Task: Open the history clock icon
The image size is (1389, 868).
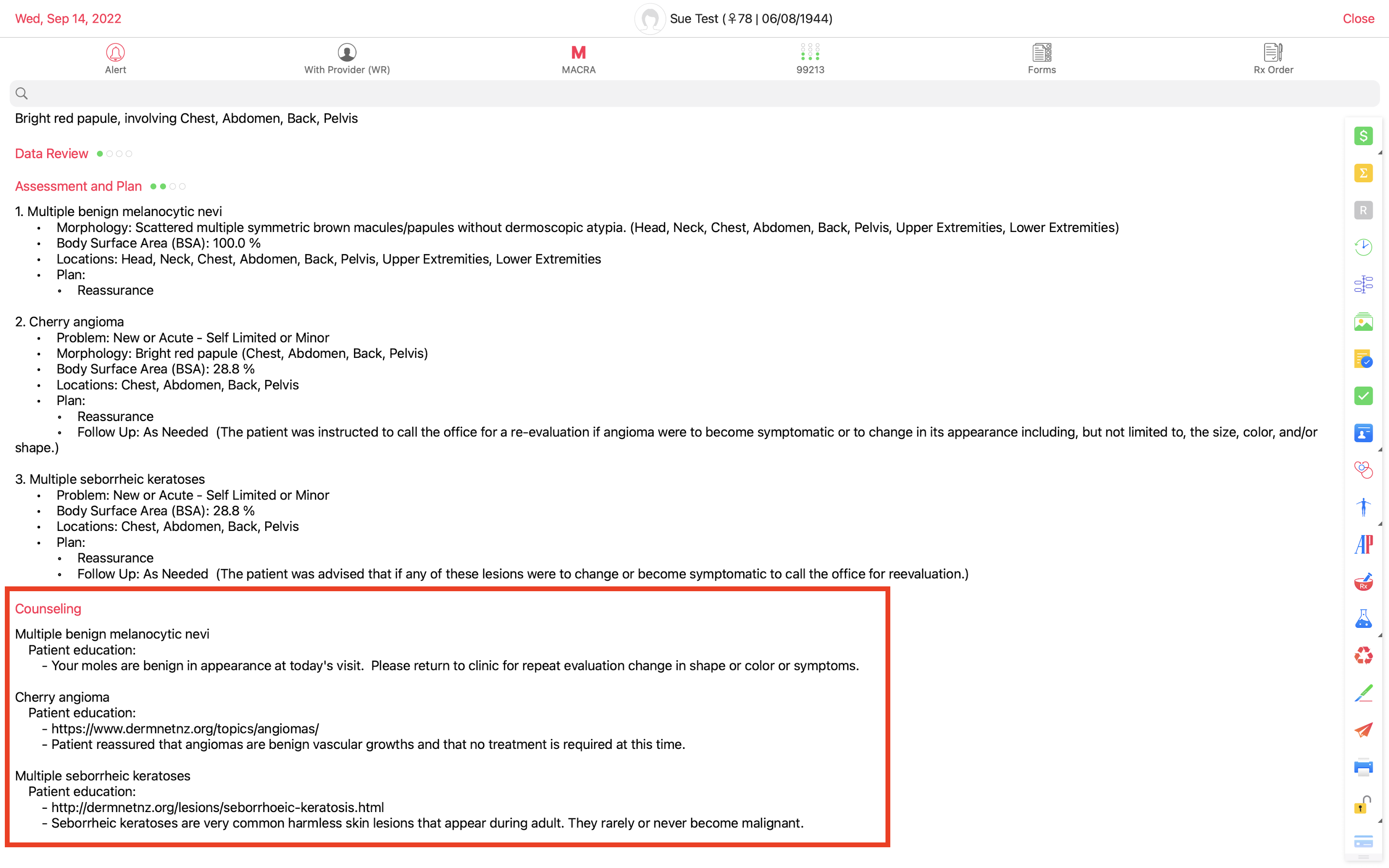Action: point(1363,247)
